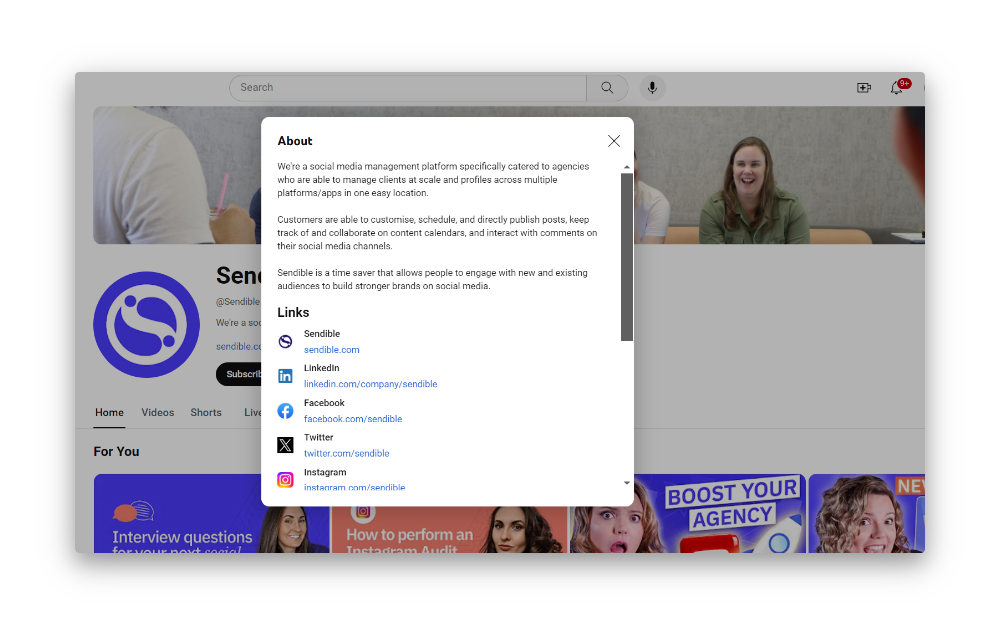
Task: Click the dialog scrollbar down arrow
Action: click(x=627, y=483)
